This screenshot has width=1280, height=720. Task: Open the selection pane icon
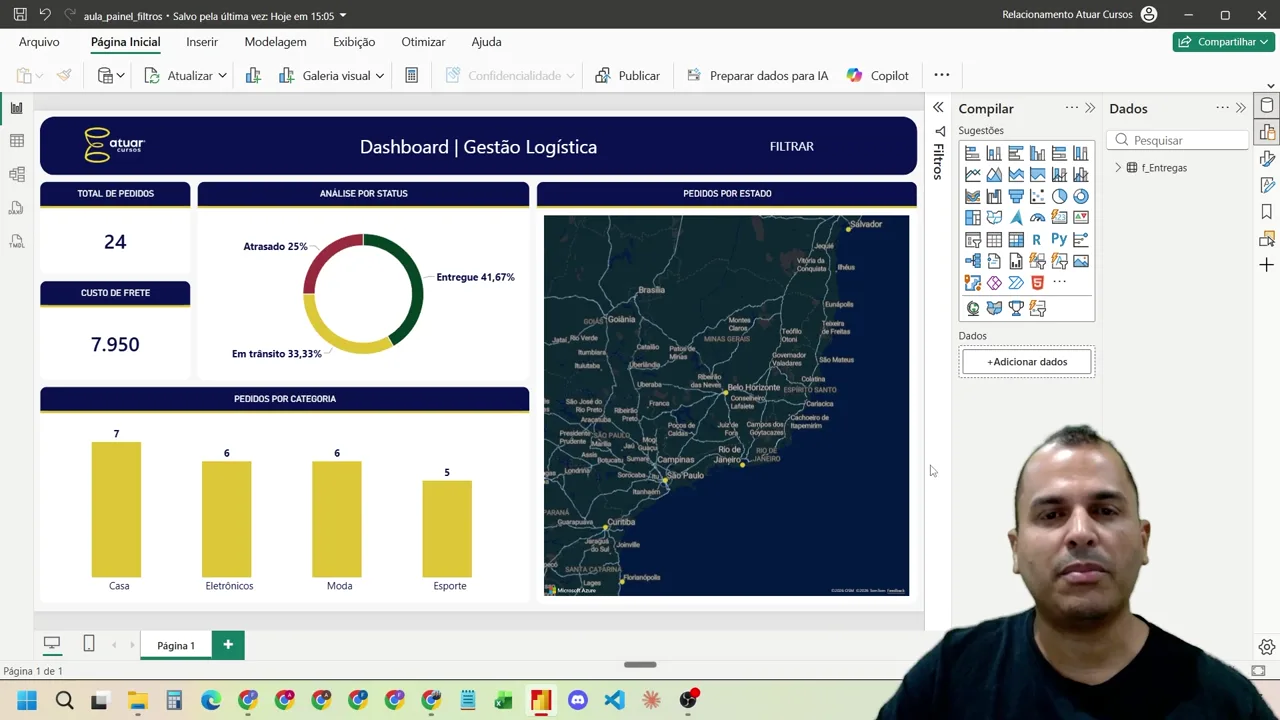tap(1267, 239)
